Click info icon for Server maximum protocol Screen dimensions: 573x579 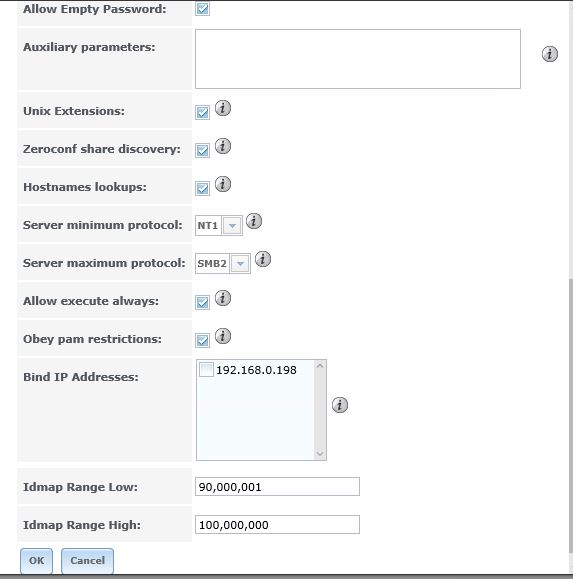pyautogui.click(x=263, y=259)
